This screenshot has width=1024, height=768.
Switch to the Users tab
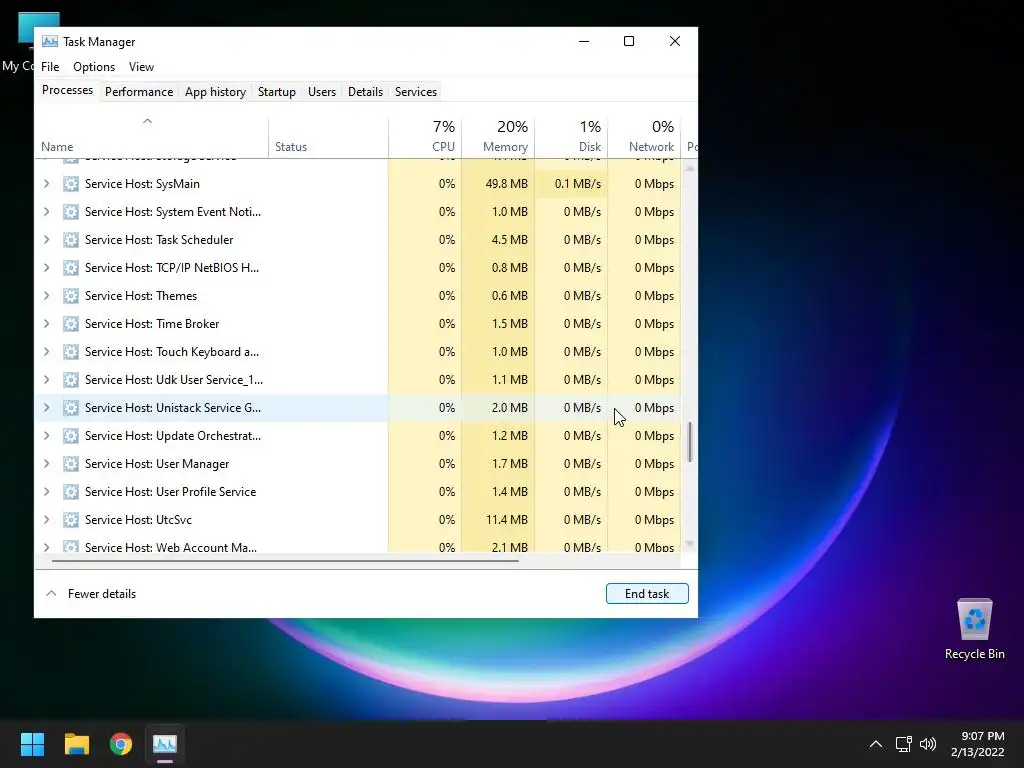pos(322,92)
